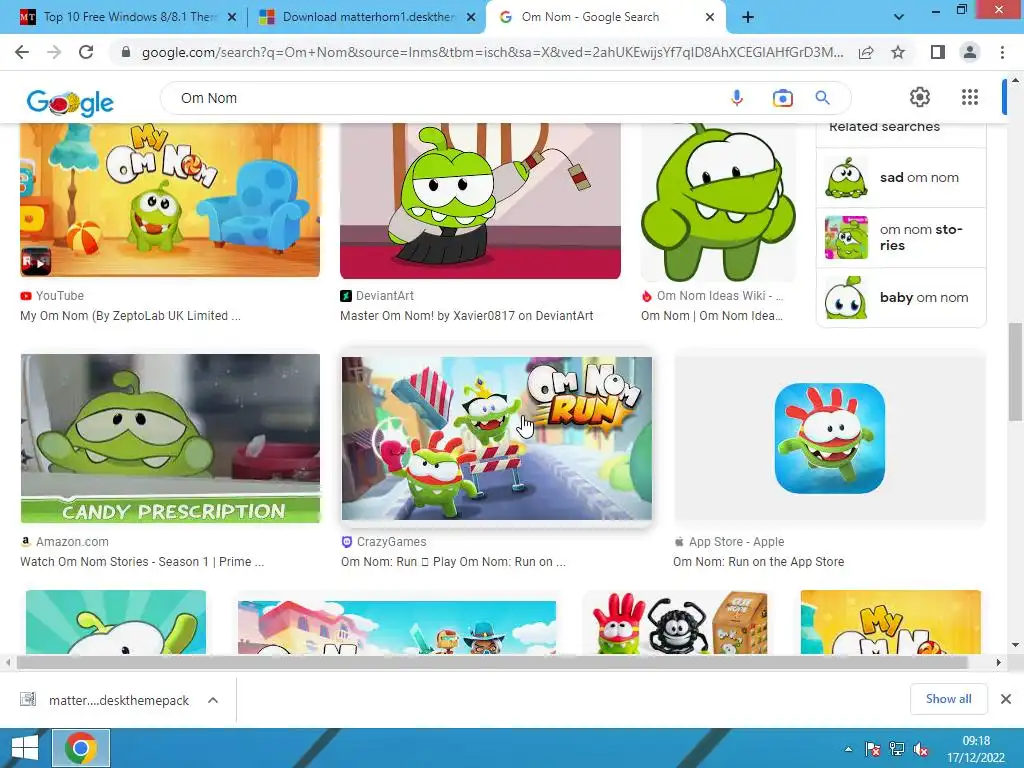This screenshot has width=1024, height=768.
Task: Click the vertical page scrollbar thumb
Action: (1015, 372)
